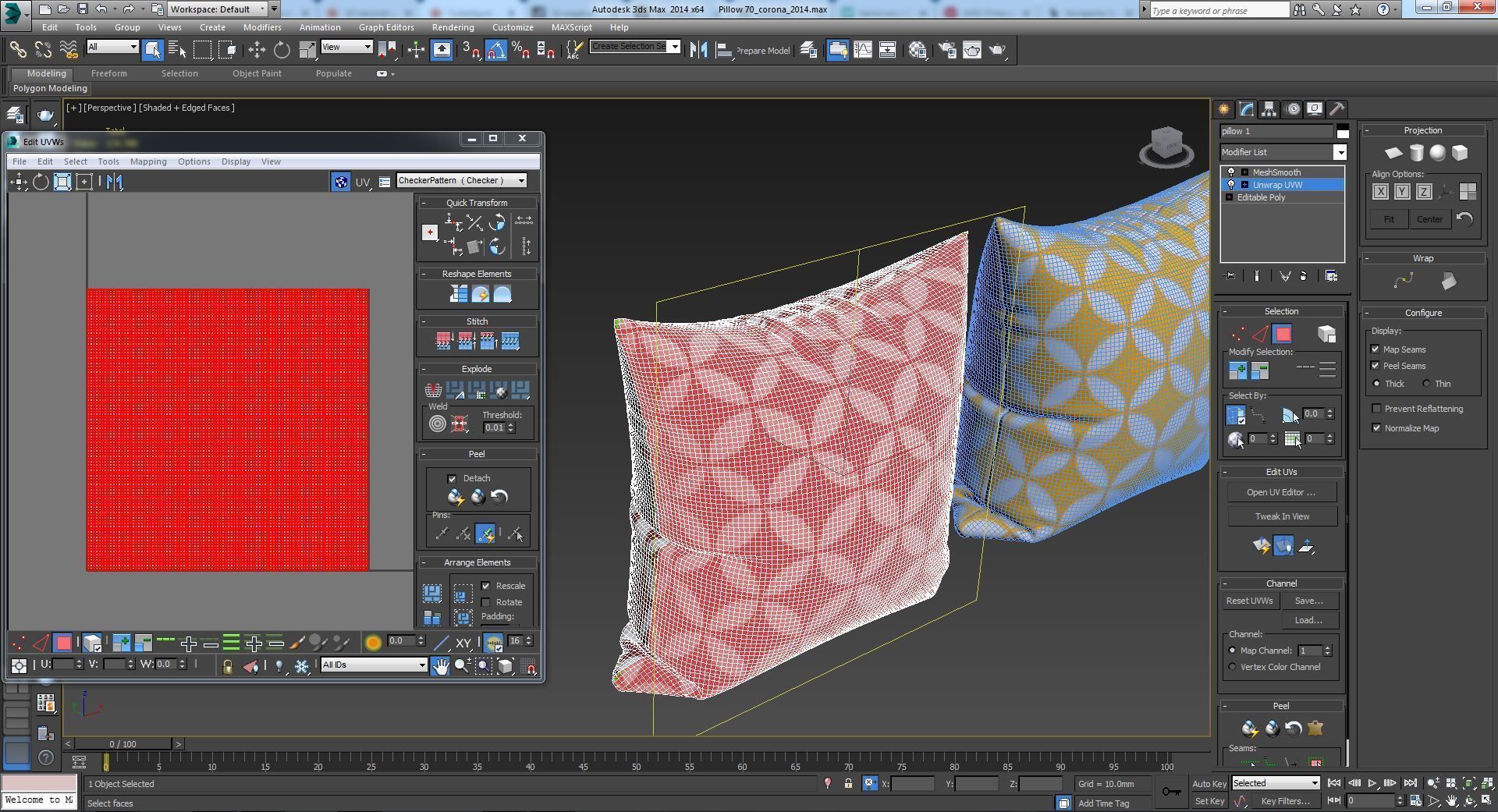Click Pan View hand icon in Edit UVWs

[440, 665]
